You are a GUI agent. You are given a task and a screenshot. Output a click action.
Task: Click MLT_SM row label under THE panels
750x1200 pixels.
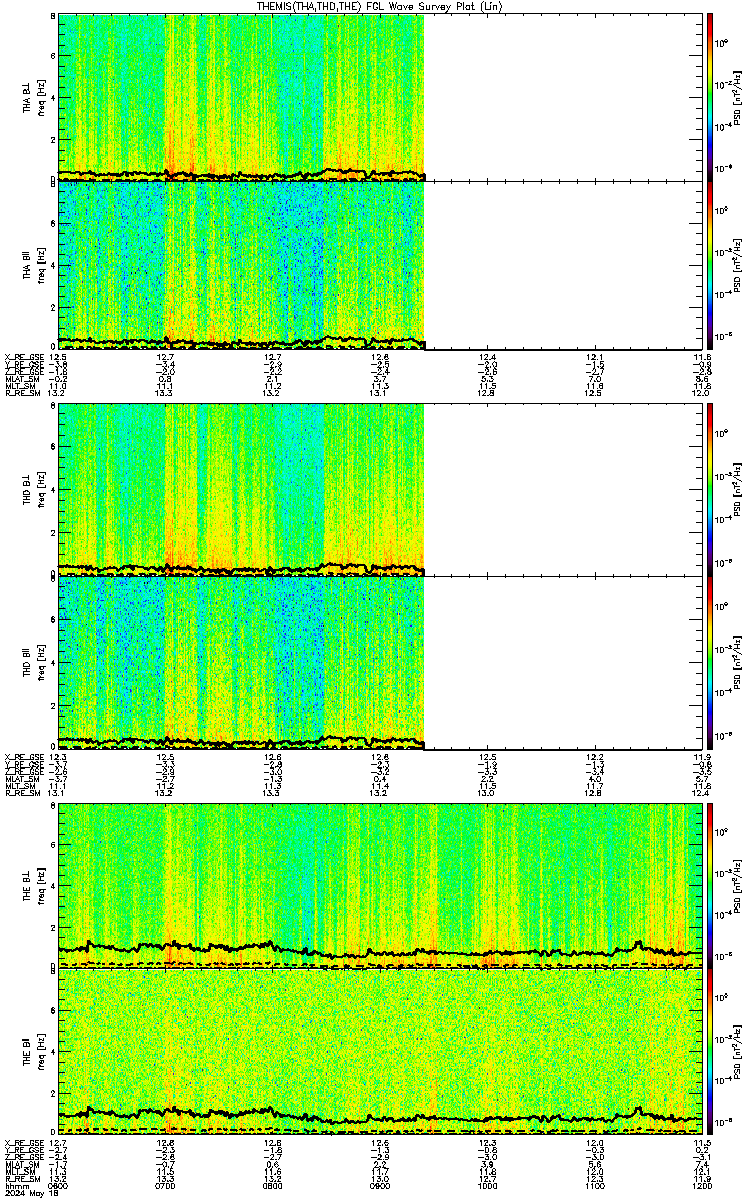(x=18, y=1171)
